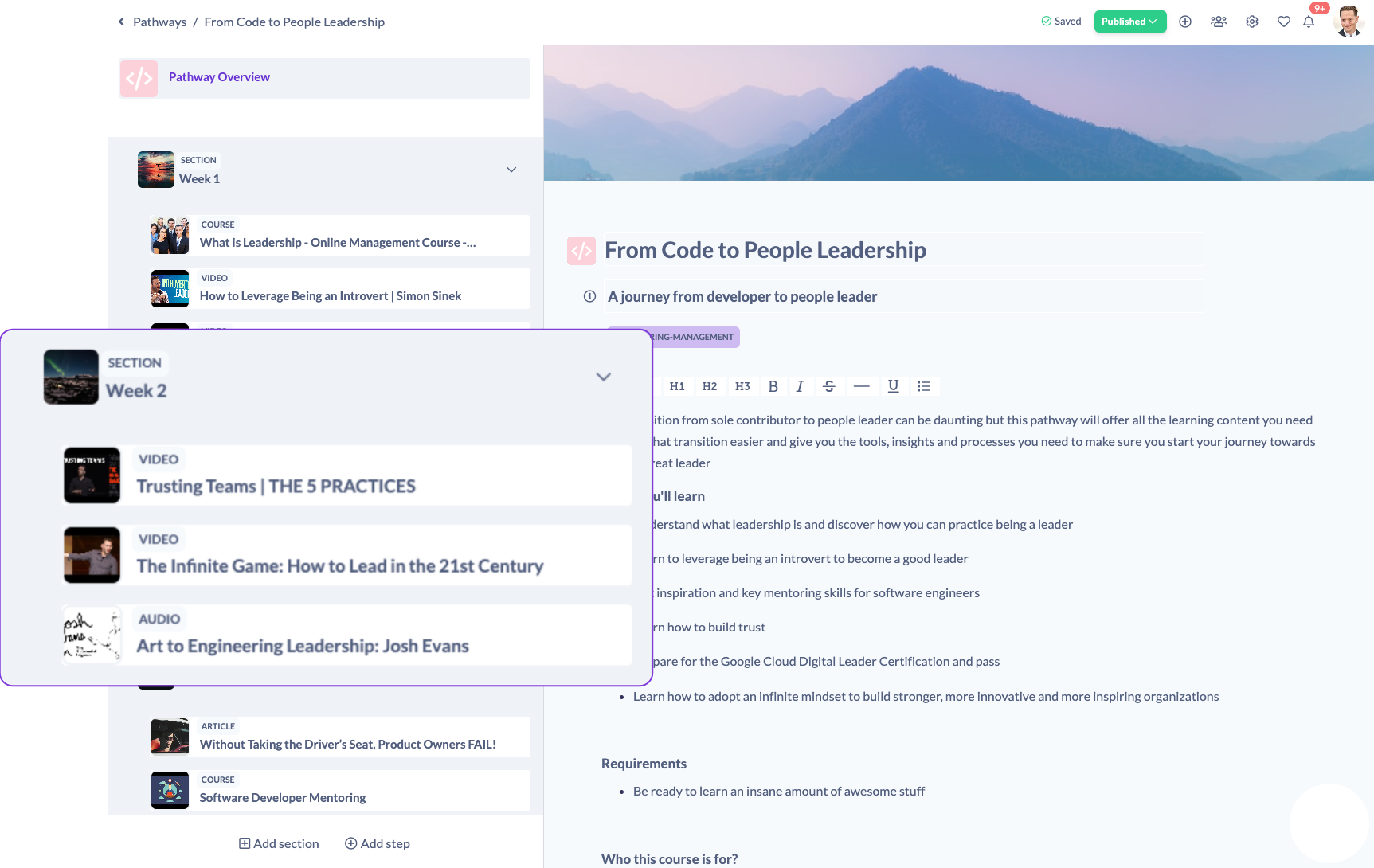The width and height of the screenshot is (1374, 868).
Task: Open the Pathway Overview panel
Action: pyautogui.click(x=218, y=76)
